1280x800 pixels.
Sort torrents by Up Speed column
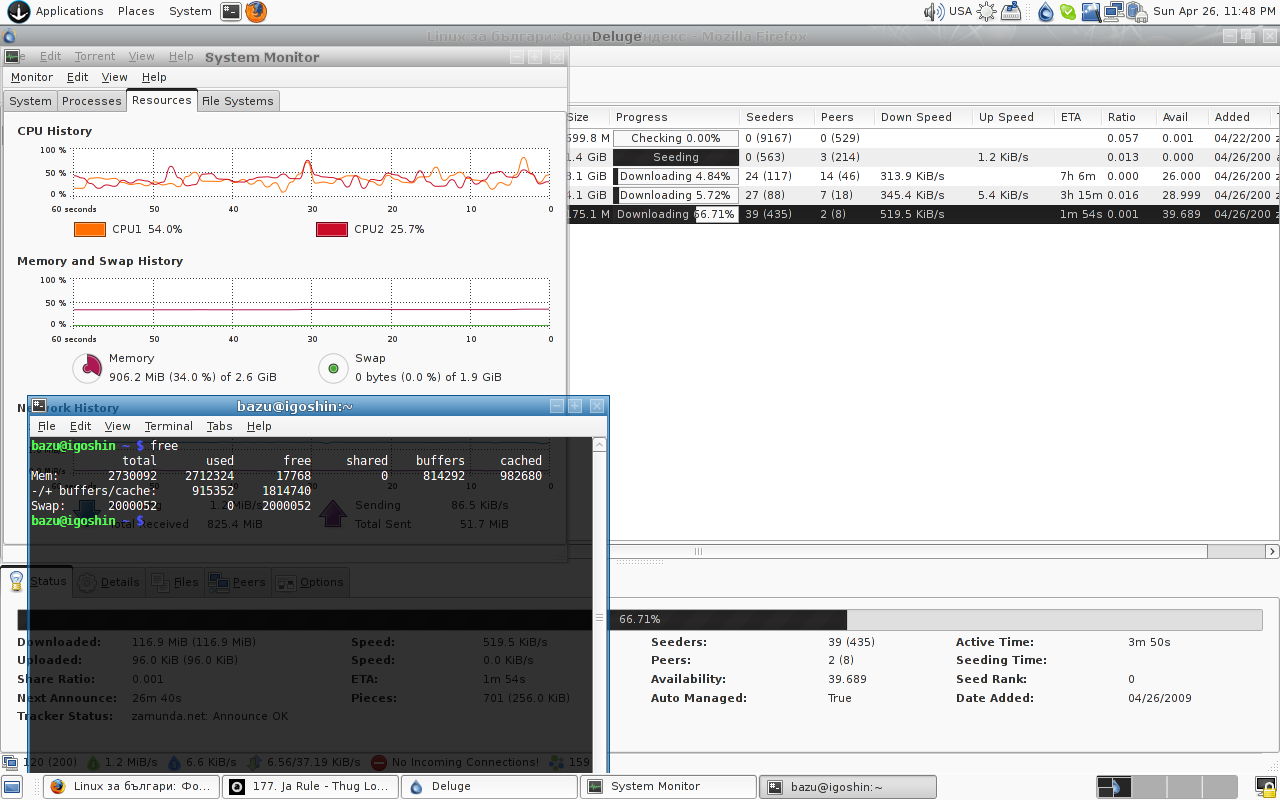click(x=1013, y=117)
